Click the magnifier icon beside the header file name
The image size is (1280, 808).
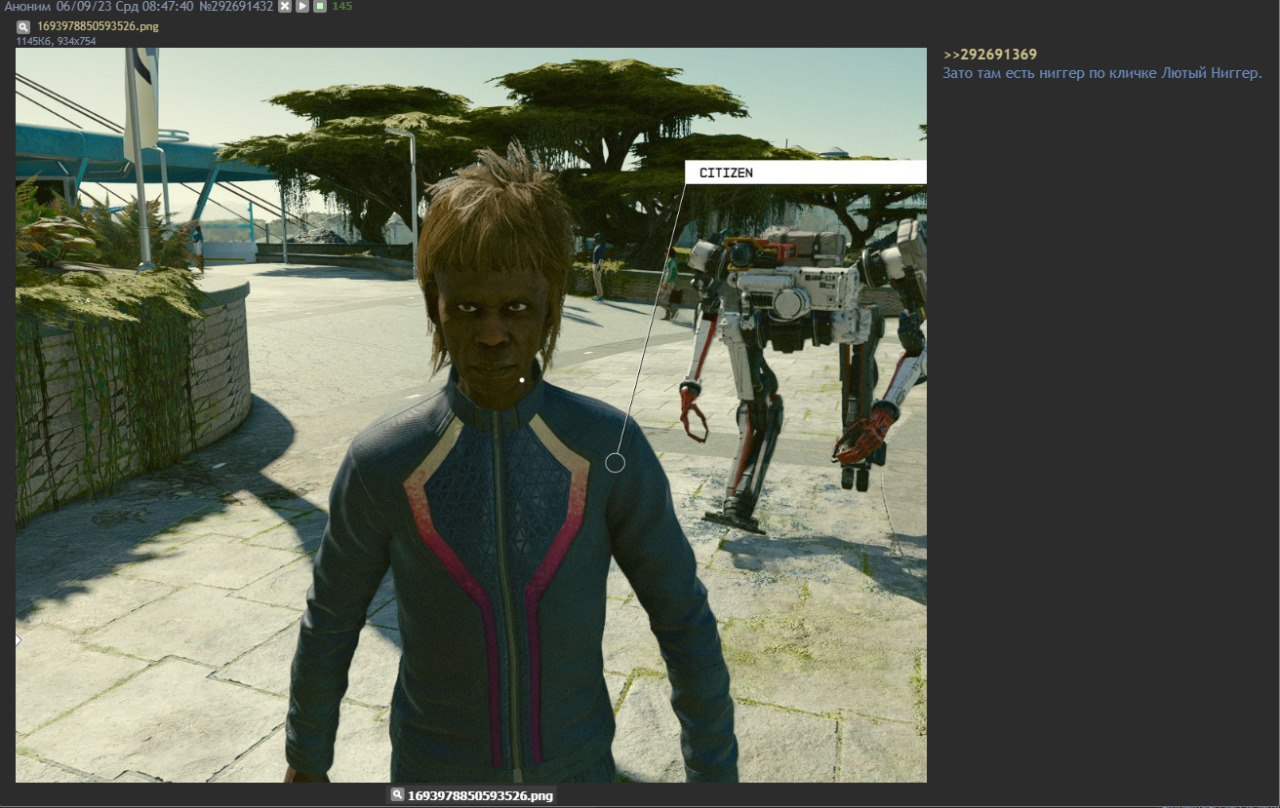pyautogui.click(x=23, y=27)
